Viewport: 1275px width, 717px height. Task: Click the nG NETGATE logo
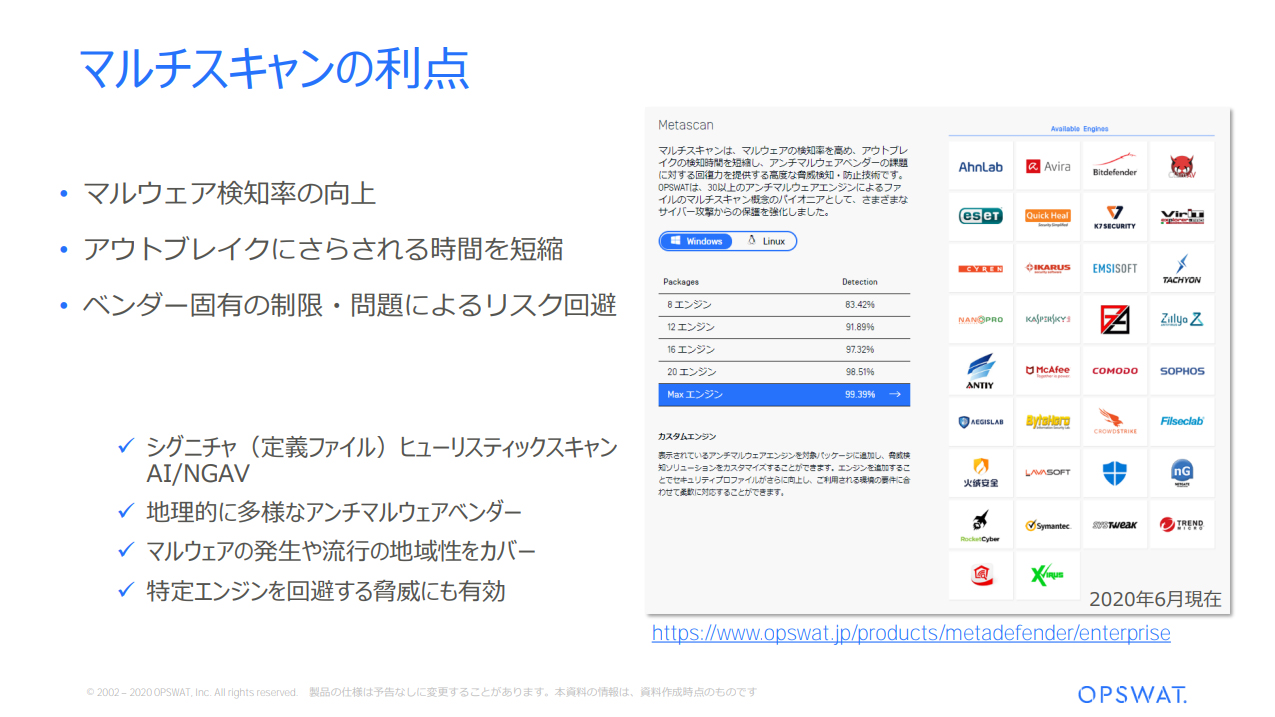1182,473
